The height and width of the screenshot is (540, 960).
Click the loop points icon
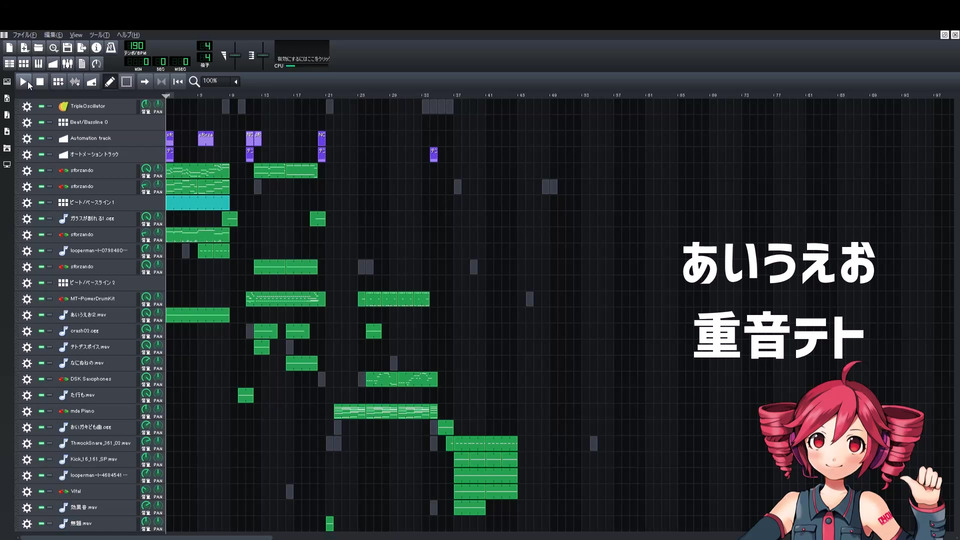pos(161,81)
